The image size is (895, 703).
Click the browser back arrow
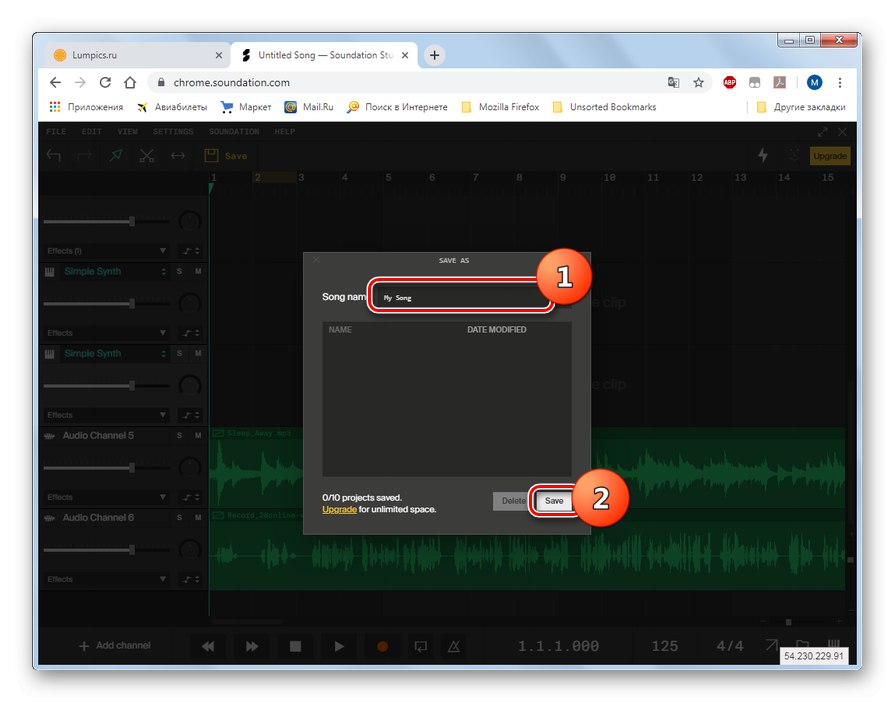tap(55, 83)
